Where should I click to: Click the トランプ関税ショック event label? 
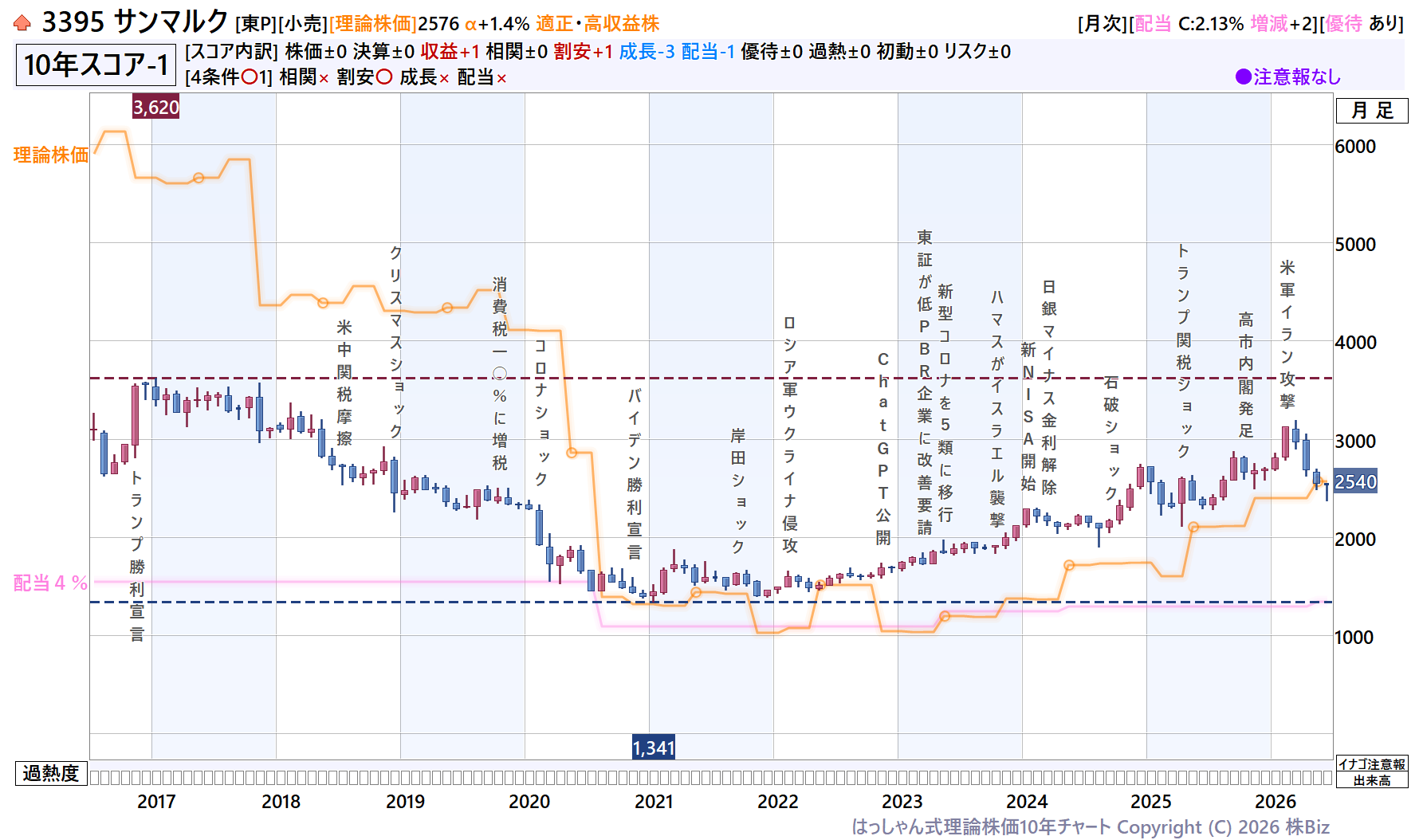1184,351
